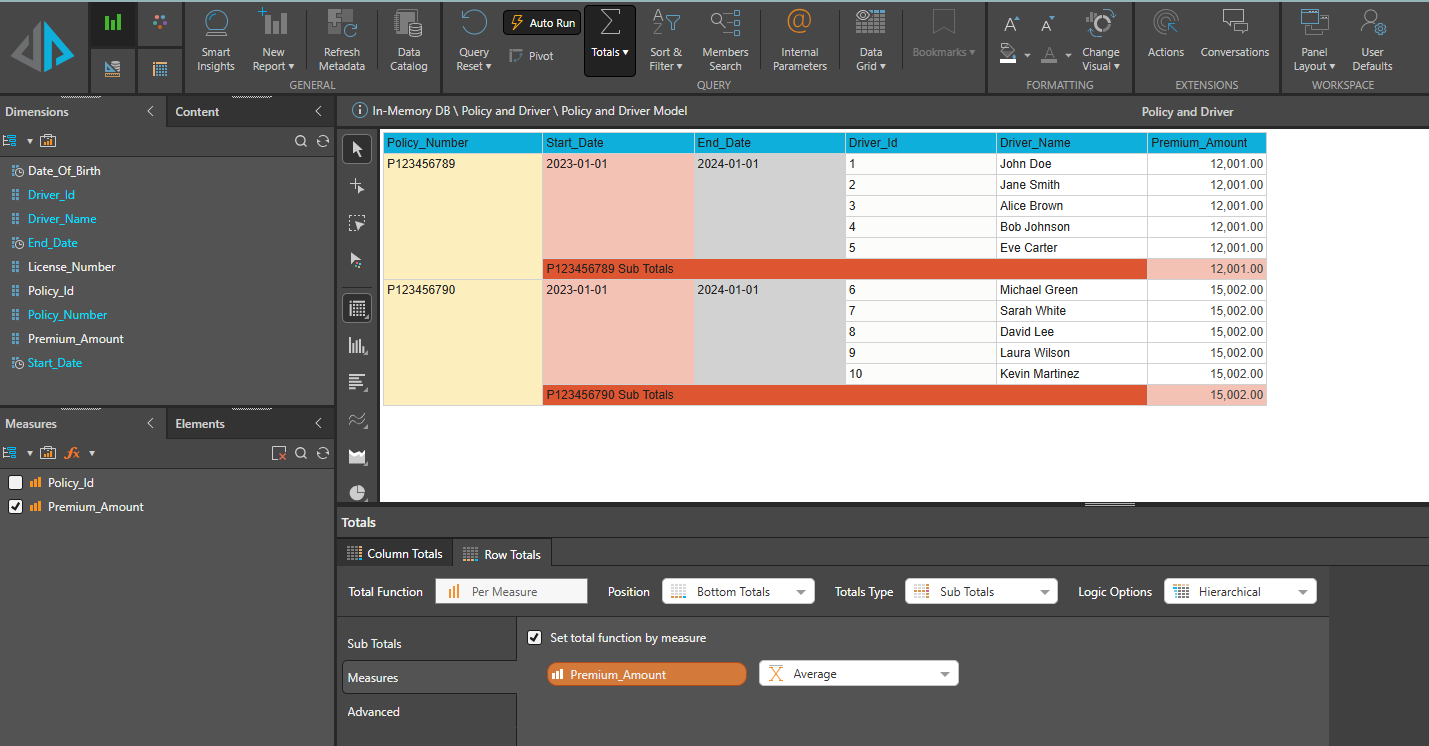Image resolution: width=1429 pixels, height=746 pixels.
Task: Open the colorful dots module icon
Action: [160, 23]
